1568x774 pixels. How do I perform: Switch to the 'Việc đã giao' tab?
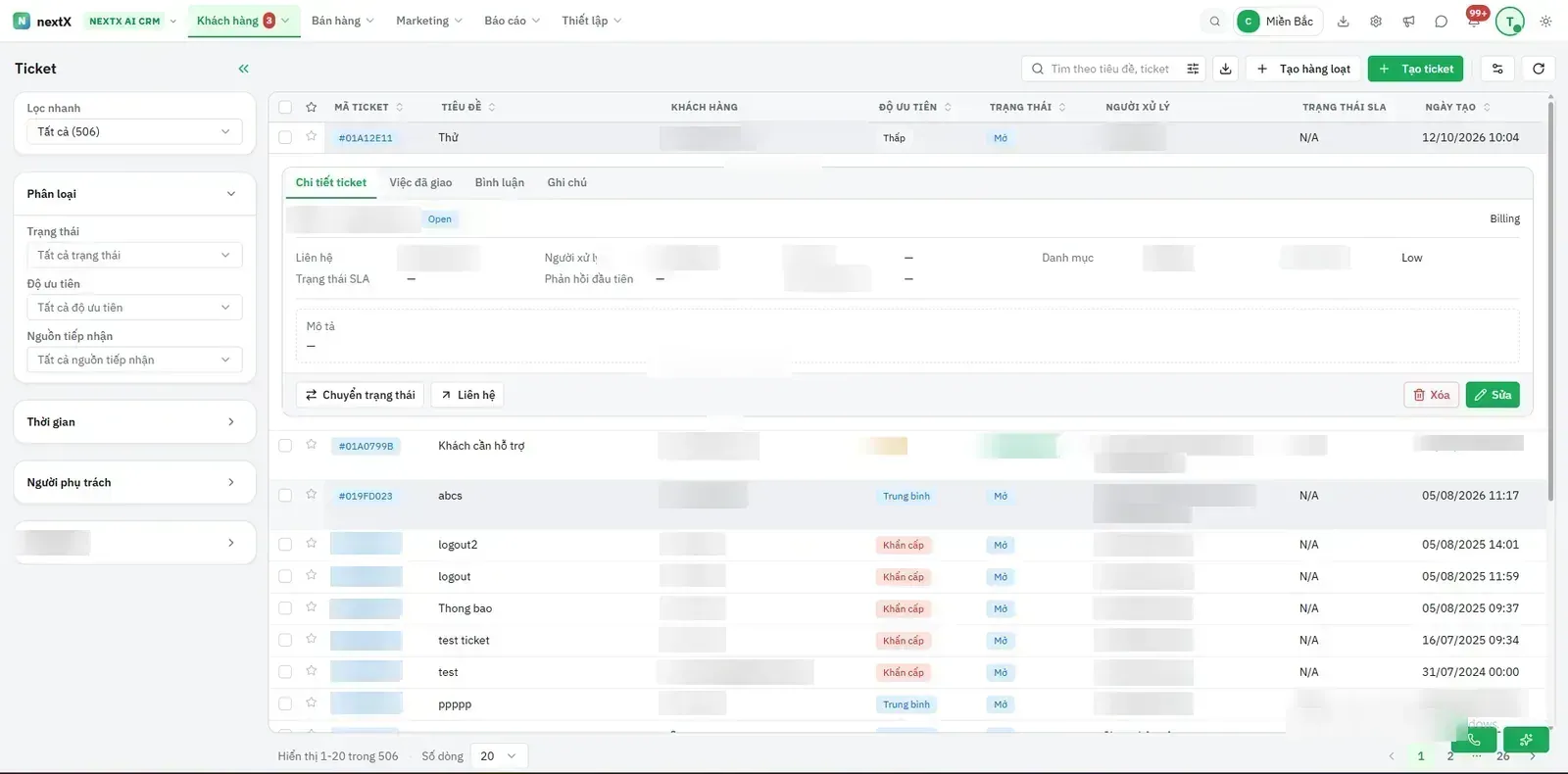pyautogui.click(x=420, y=182)
